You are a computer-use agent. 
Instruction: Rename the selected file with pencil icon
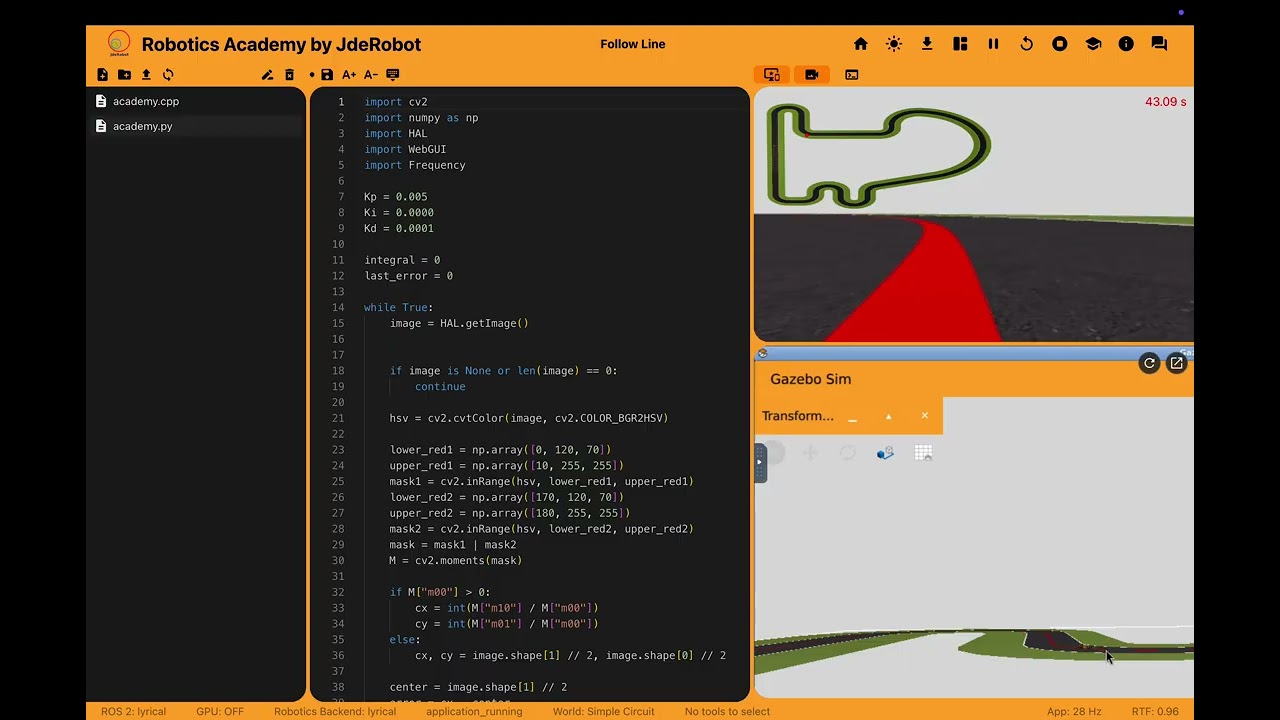(267, 75)
